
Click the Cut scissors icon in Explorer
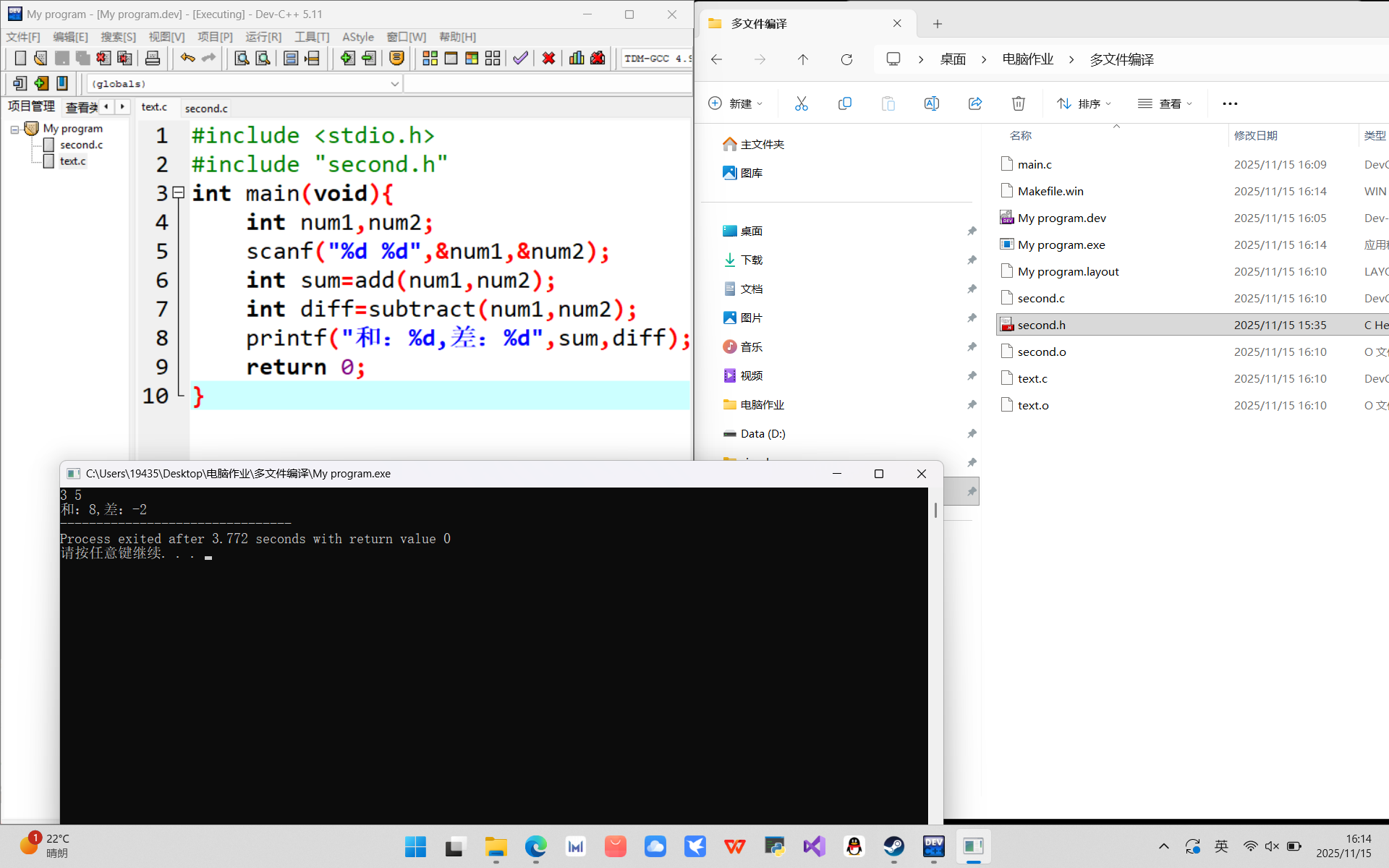click(801, 103)
